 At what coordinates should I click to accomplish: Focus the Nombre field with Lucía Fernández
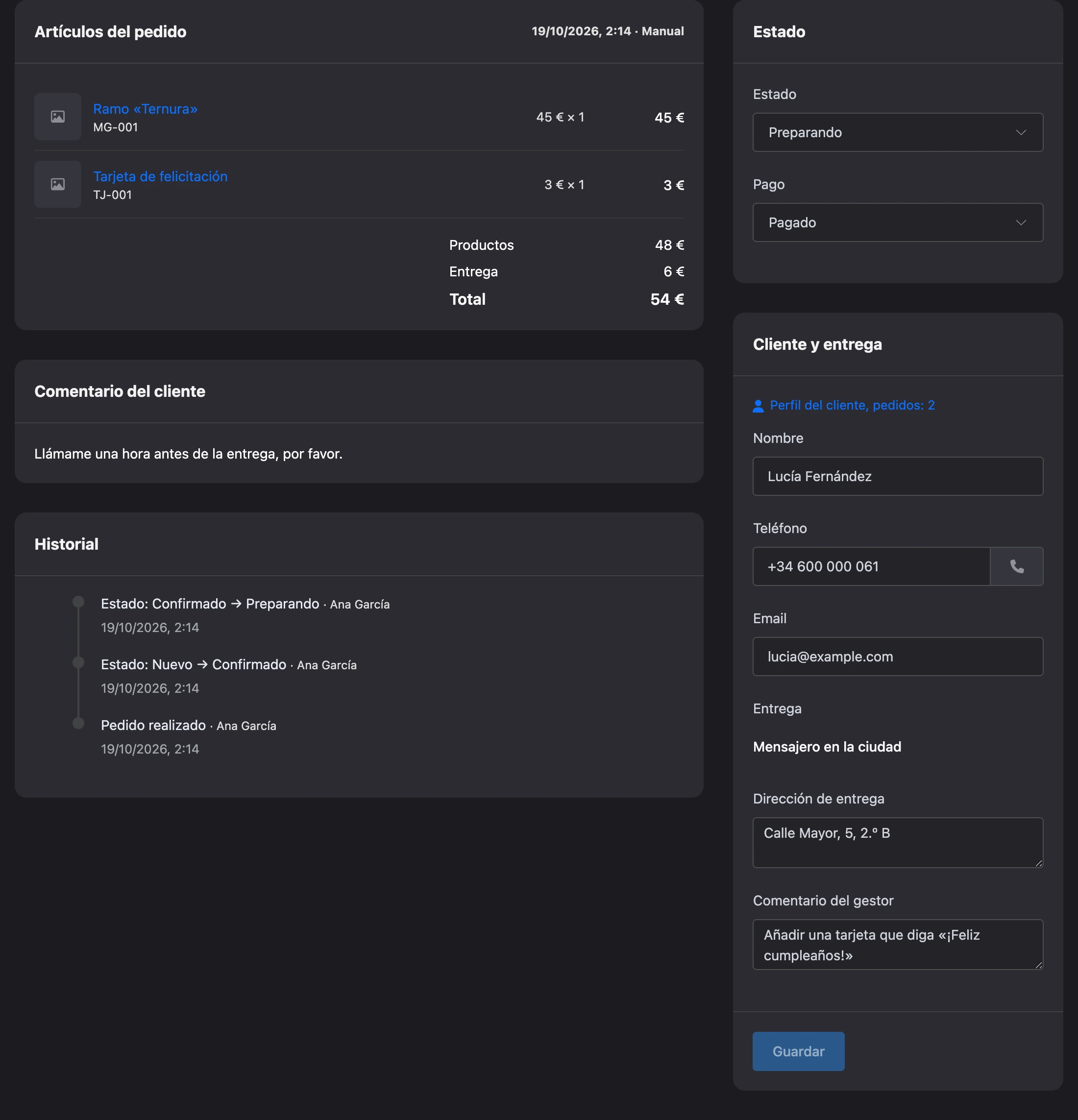point(897,476)
